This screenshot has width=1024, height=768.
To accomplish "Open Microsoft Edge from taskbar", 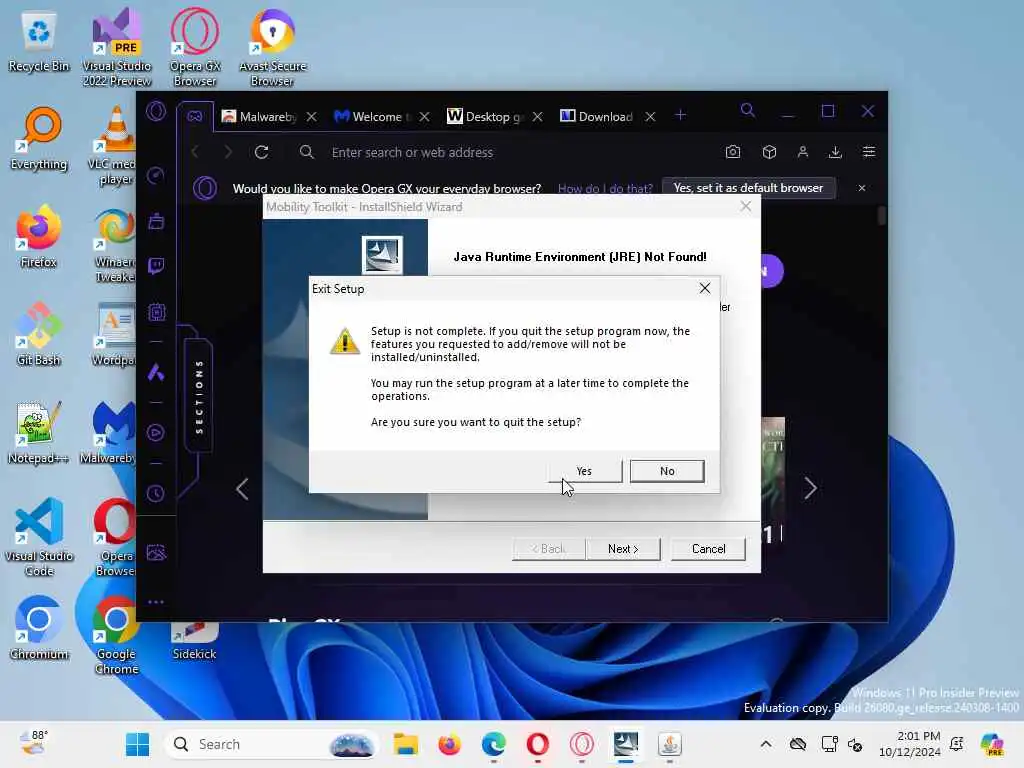I will 494,744.
